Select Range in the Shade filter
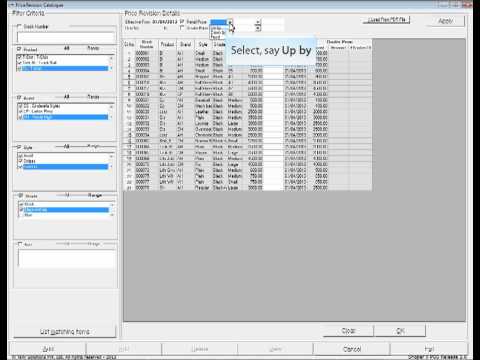The height and width of the screenshot is (360, 480). coord(95,195)
